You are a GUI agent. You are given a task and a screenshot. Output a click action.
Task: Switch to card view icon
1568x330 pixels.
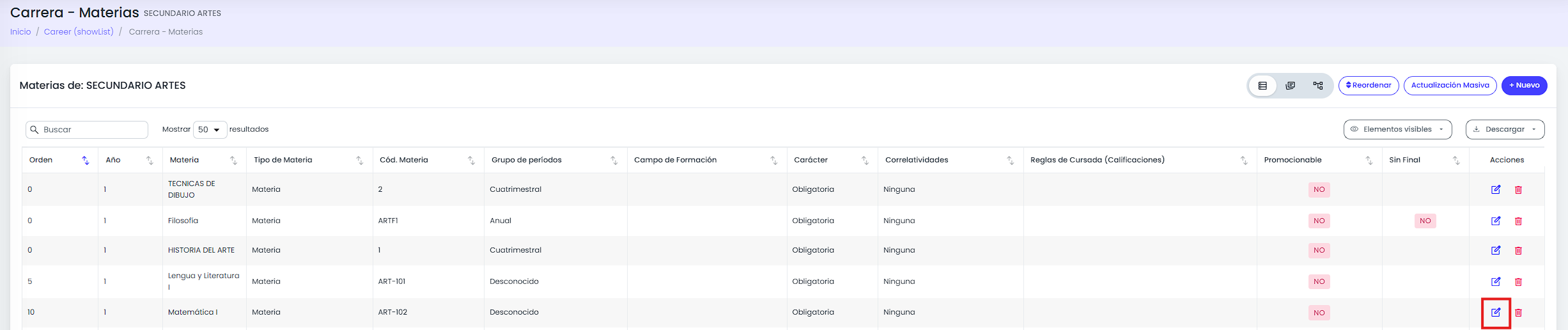(x=1290, y=86)
